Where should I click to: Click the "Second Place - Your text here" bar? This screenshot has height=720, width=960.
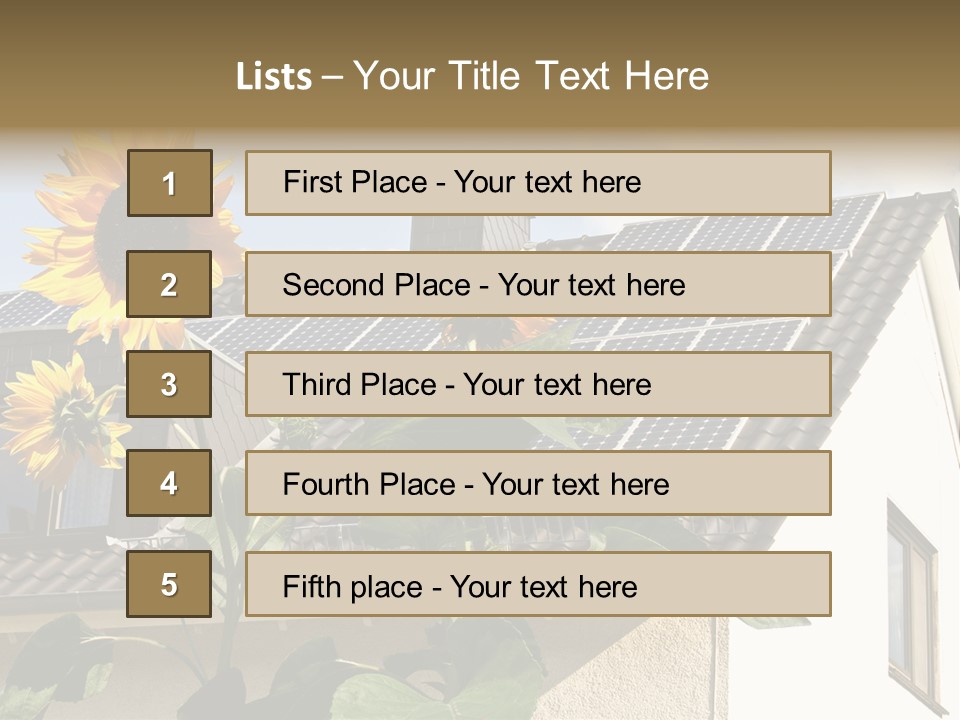538,284
